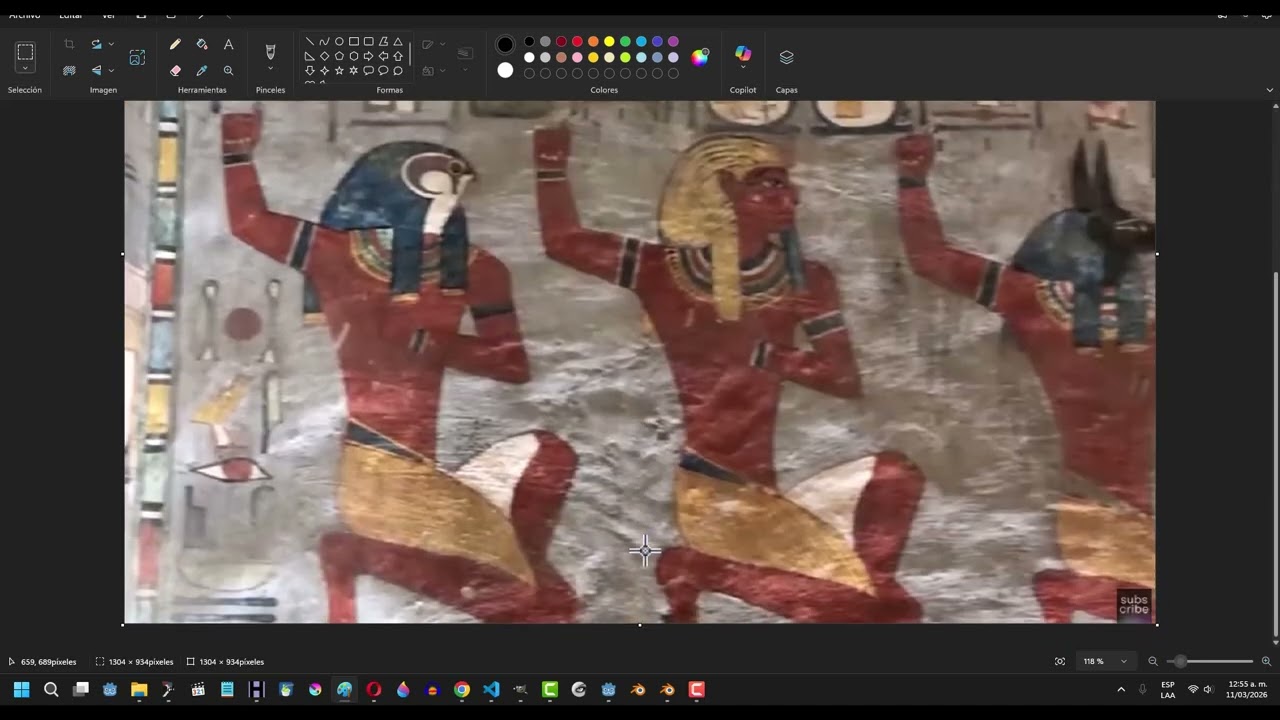This screenshot has height=720, width=1280.
Task: Choose the orange color swatch
Action: point(593,41)
